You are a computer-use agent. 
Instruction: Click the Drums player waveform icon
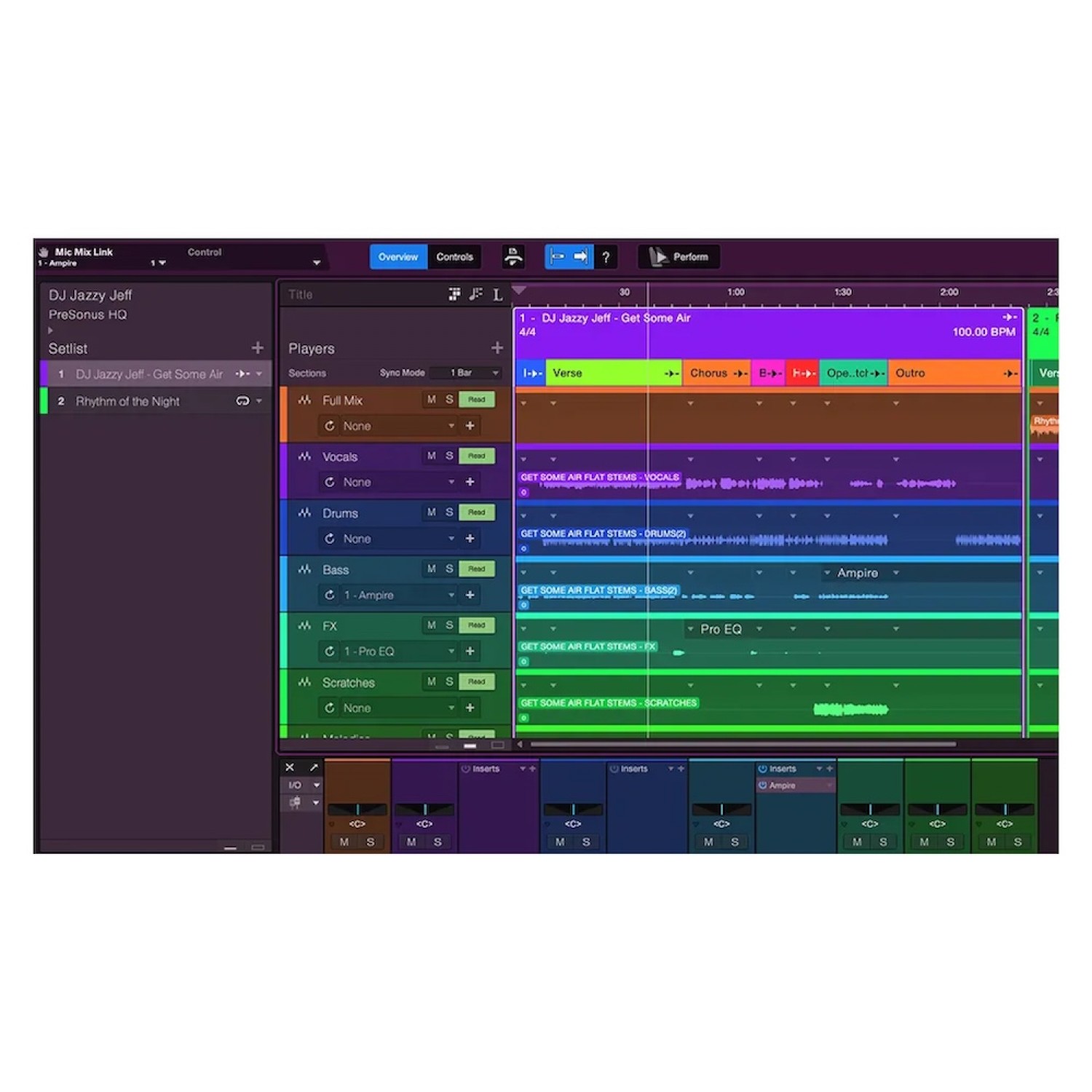tap(304, 513)
